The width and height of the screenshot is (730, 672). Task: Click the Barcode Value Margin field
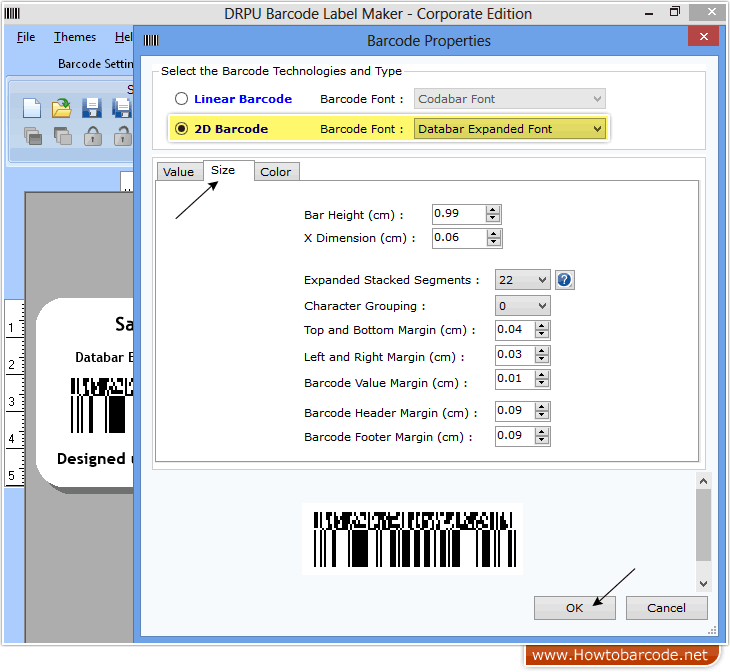515,379
